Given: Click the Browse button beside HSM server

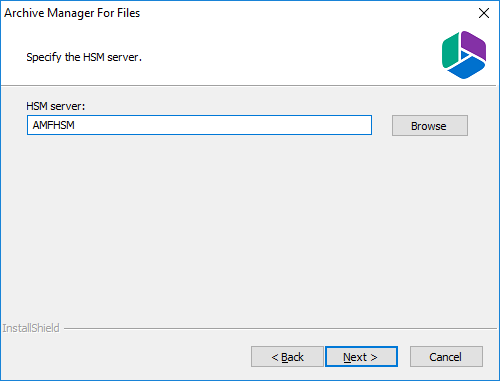Looking at the screenshot, I should (430, 126).
